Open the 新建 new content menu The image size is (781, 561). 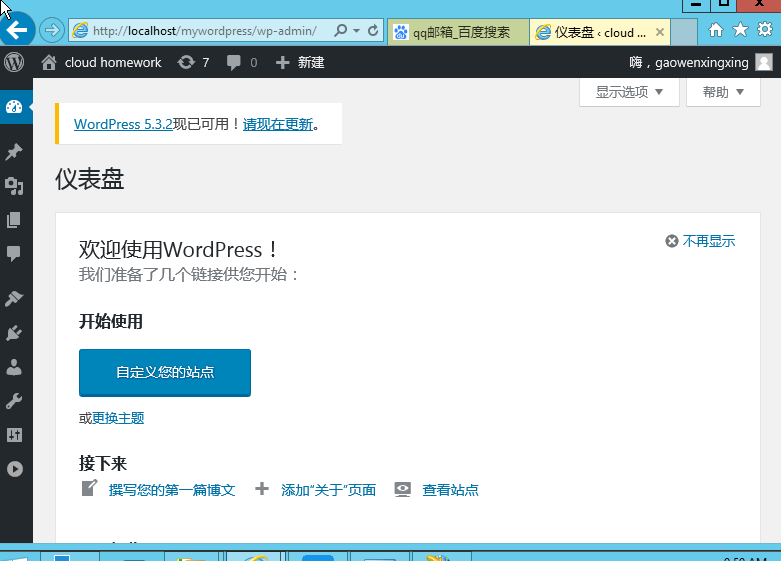tap(300, 62)
